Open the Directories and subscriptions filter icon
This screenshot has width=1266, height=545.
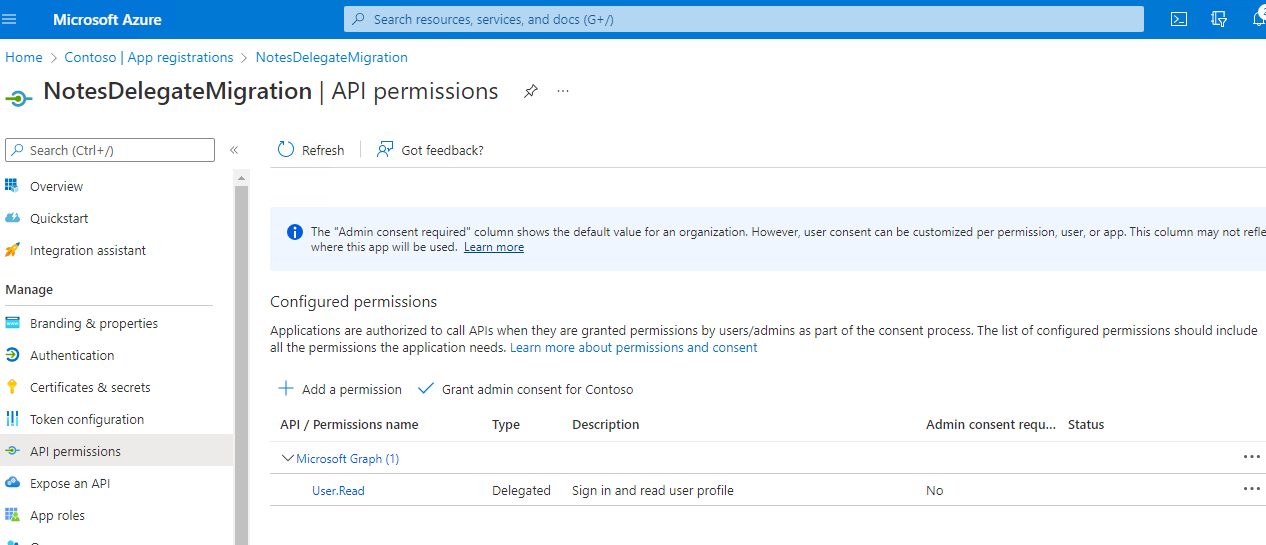click(x=1218, y=19)
